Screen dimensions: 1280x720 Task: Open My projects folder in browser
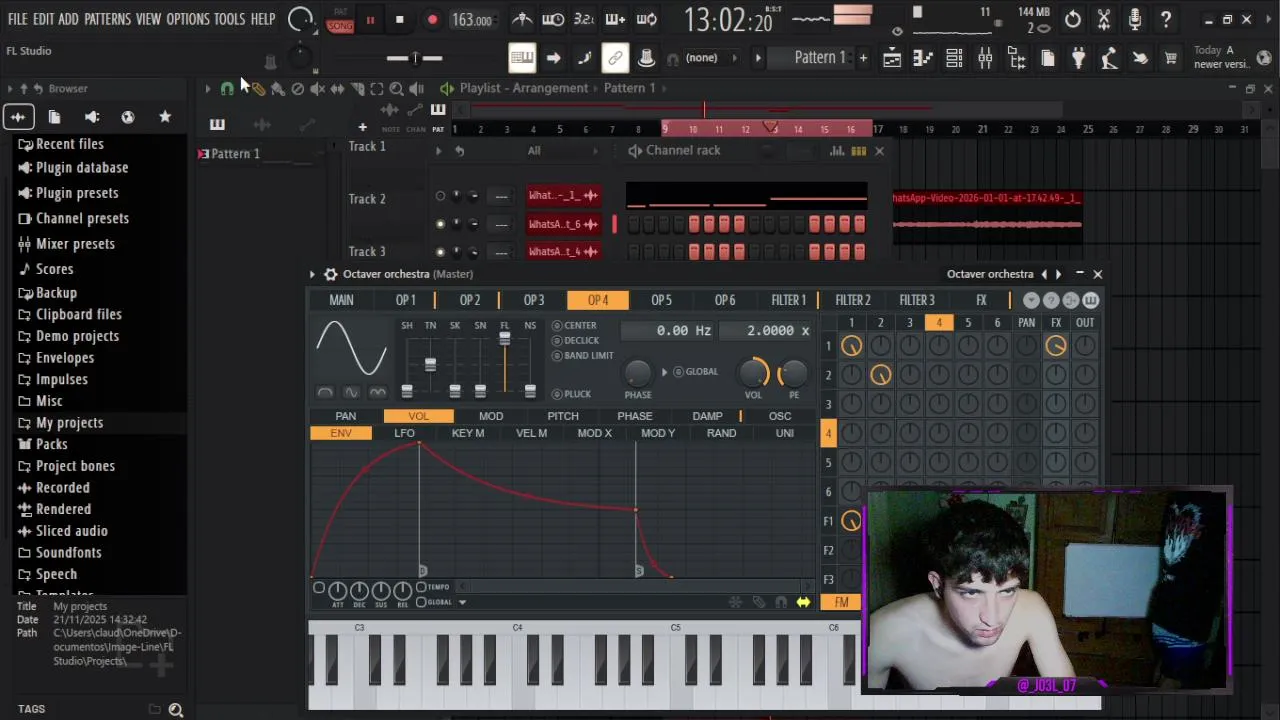[x=69, y=423]
